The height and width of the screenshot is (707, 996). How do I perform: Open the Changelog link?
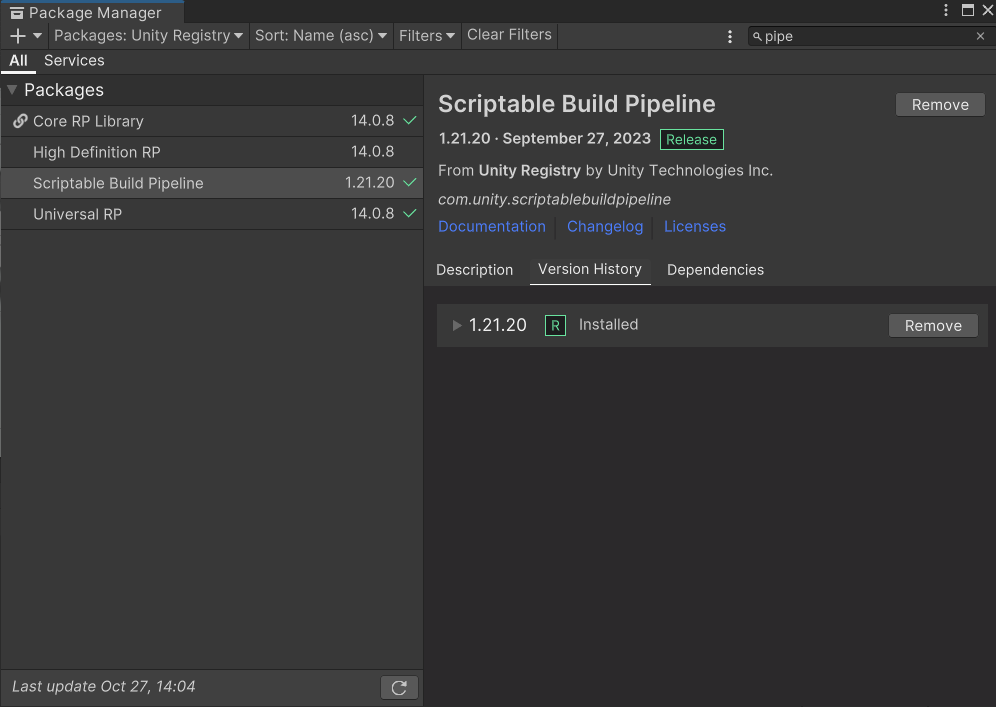click(x=605, y=227)
